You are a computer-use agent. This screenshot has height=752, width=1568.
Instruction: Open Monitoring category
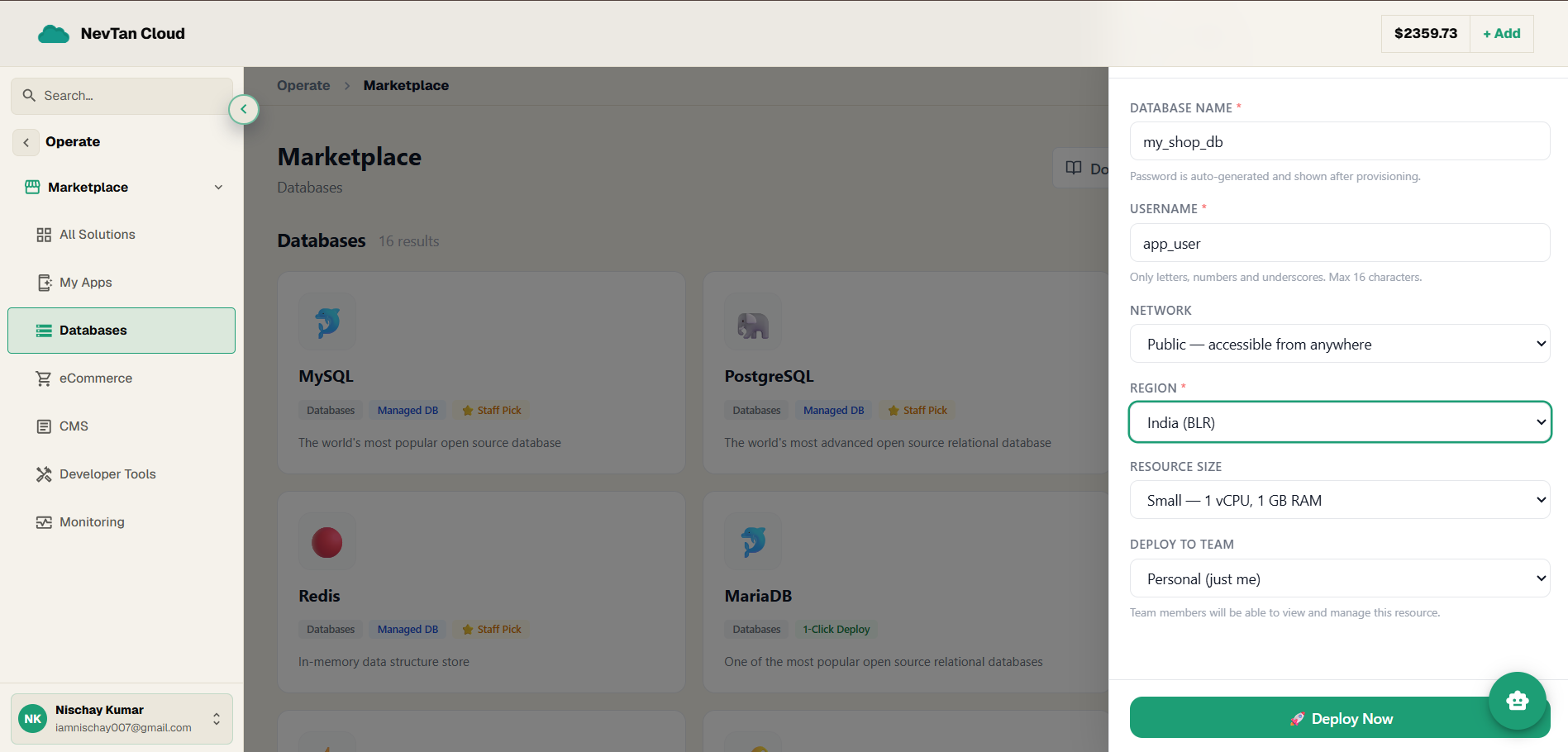click(122, 522)
